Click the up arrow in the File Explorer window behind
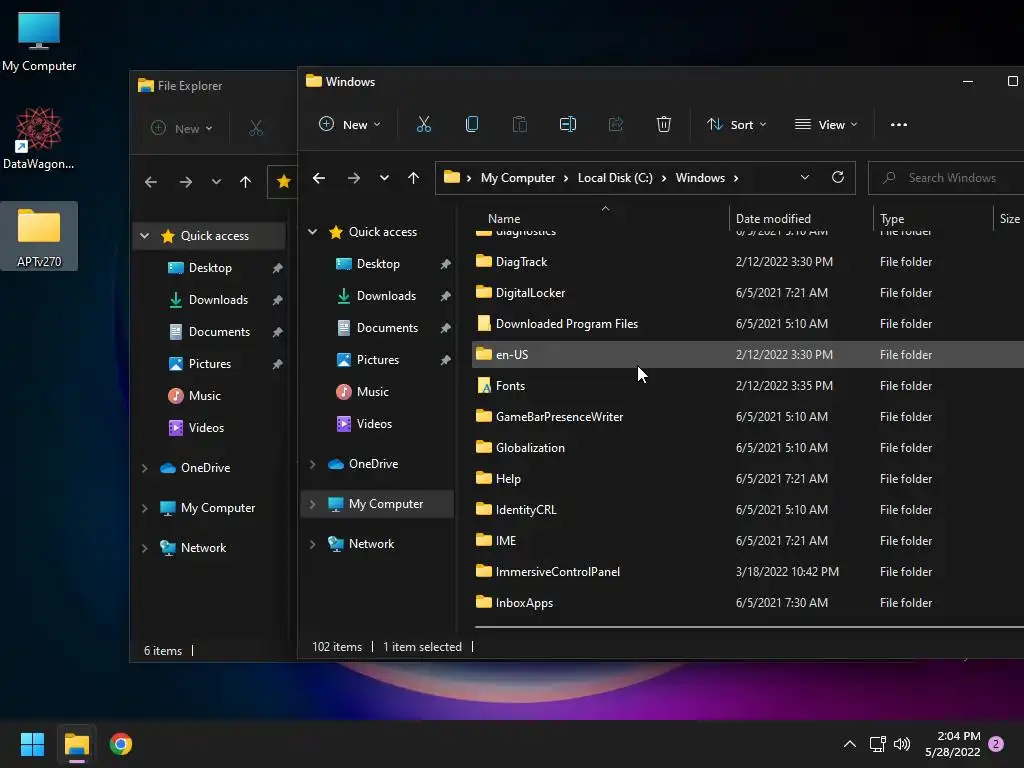 246,182
